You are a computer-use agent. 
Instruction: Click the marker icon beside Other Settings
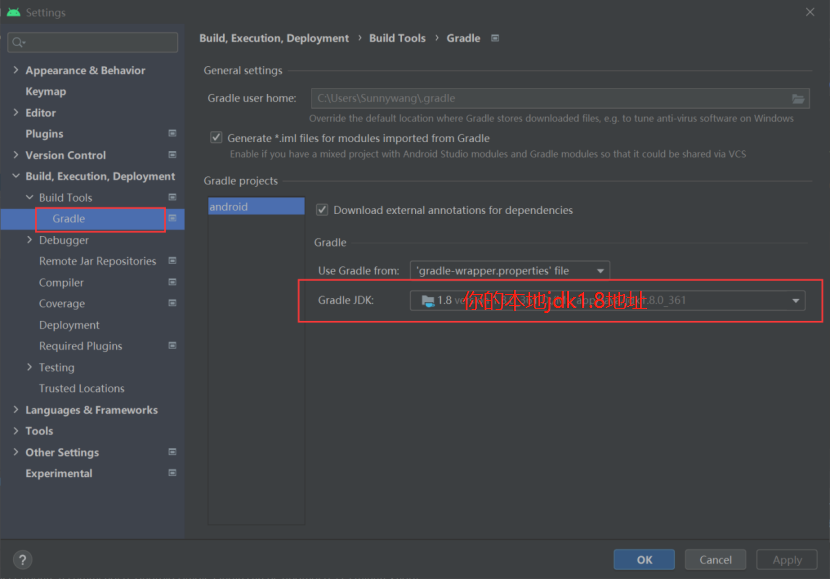pyautogui.click(x=172, y=452)
